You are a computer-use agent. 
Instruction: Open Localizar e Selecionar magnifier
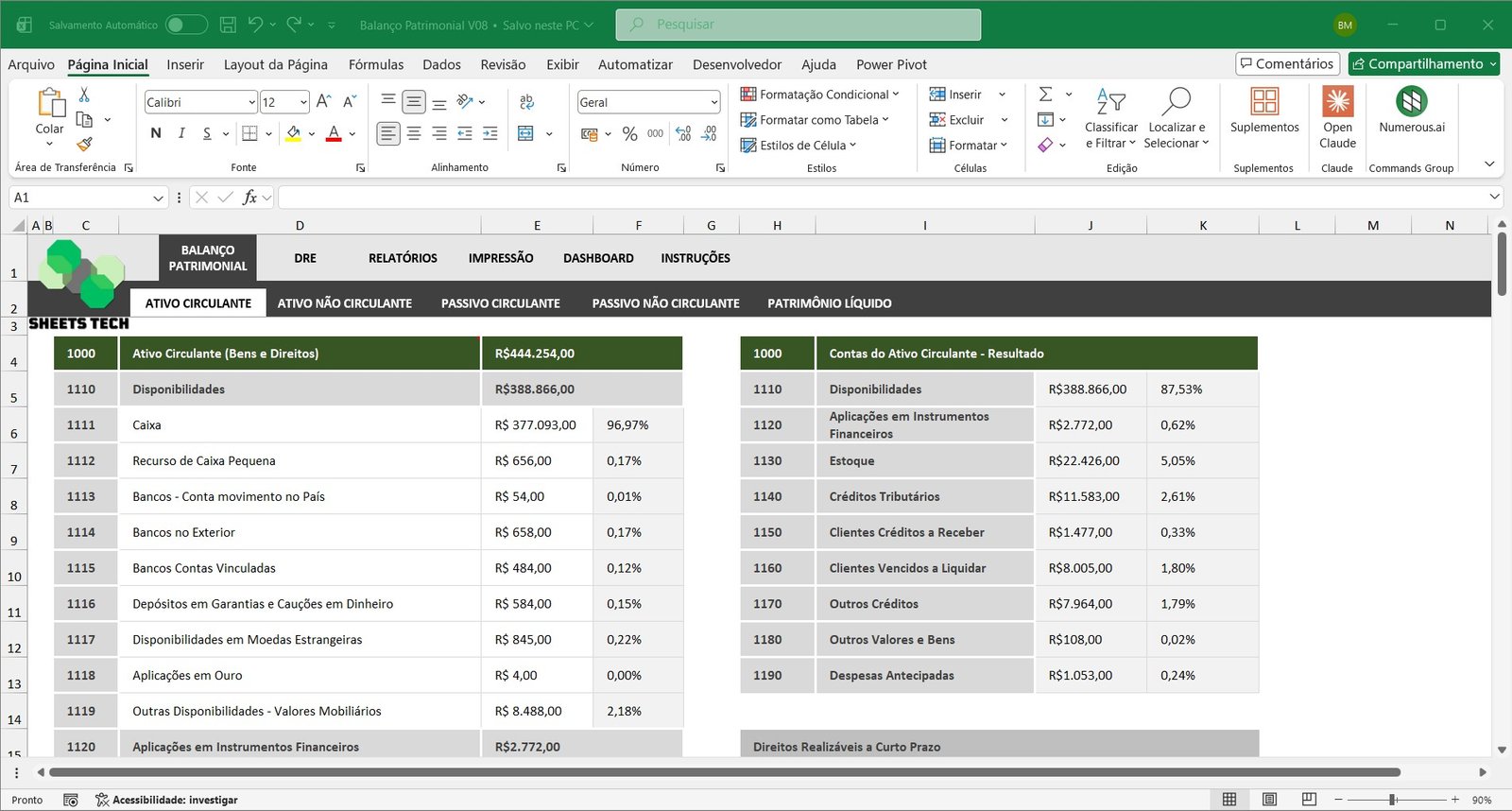coord(1176,101)
